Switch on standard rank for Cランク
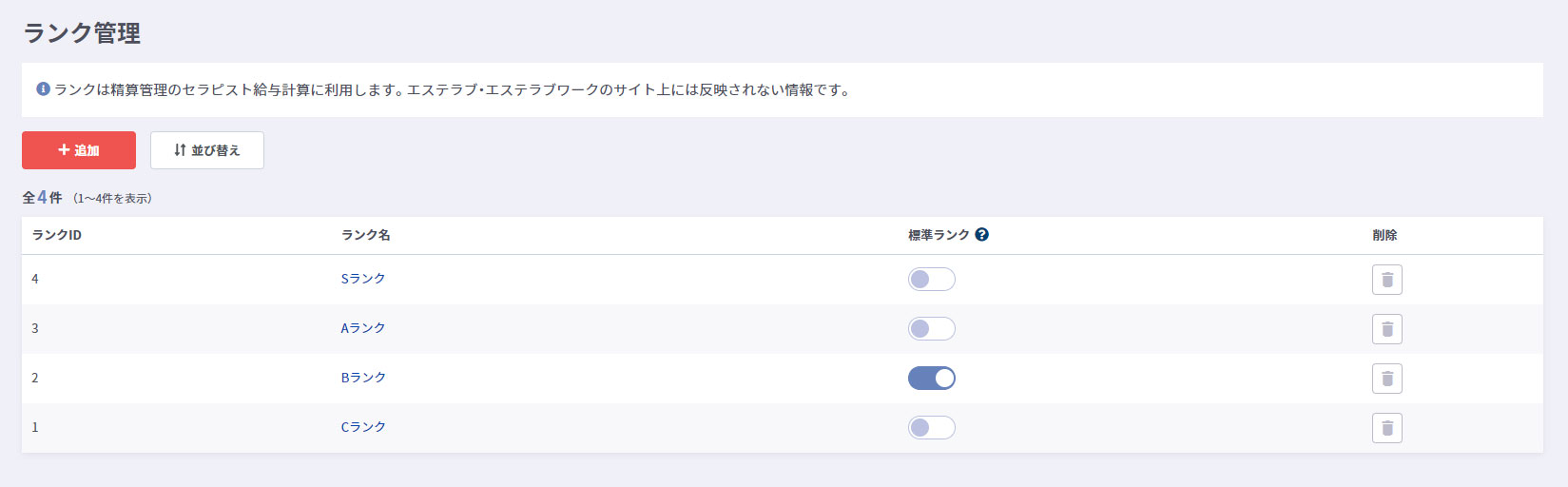Screen dimensions: 1568x487 coord(931,428)
